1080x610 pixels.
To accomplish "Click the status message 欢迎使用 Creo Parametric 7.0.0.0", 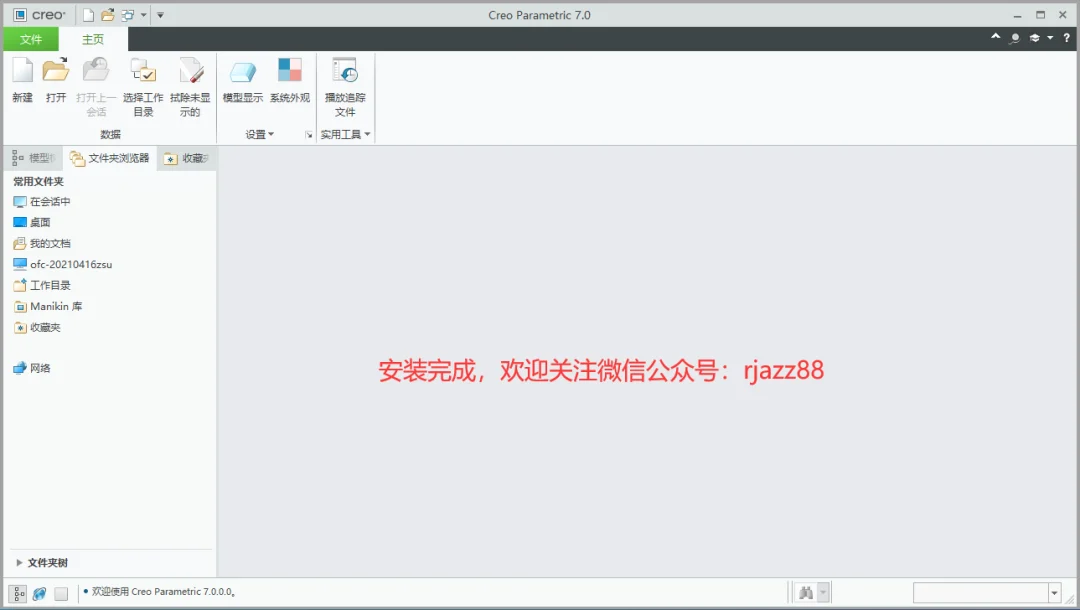I will 164,591.
